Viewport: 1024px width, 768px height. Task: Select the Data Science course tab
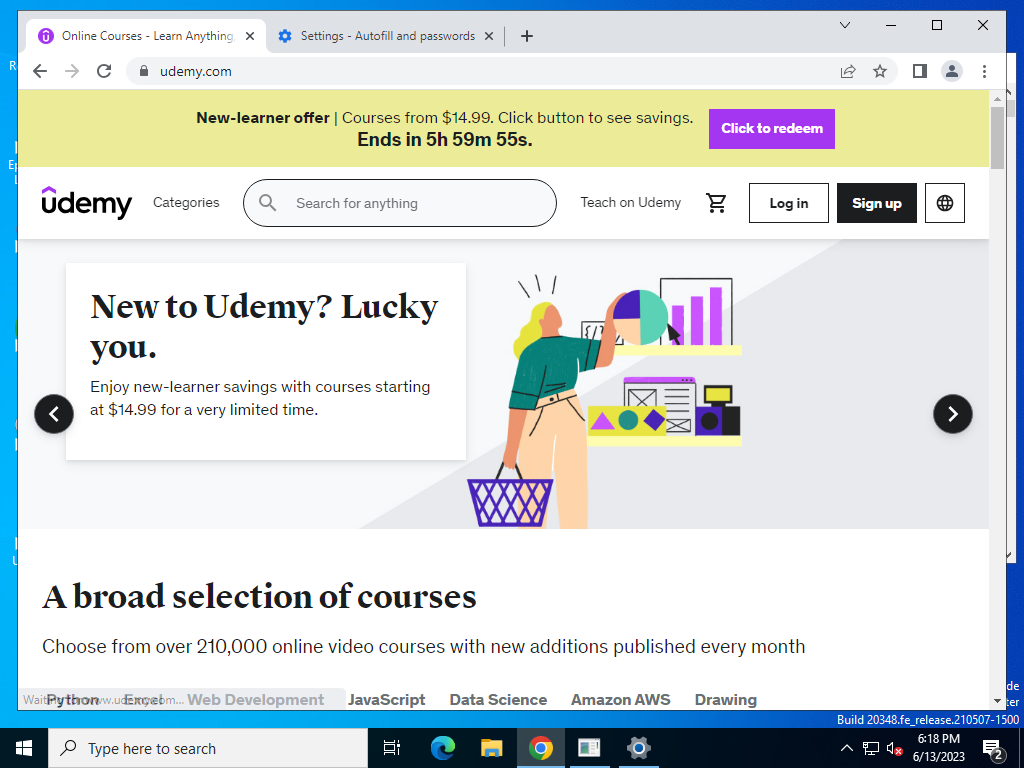click(x=498, y=699)
